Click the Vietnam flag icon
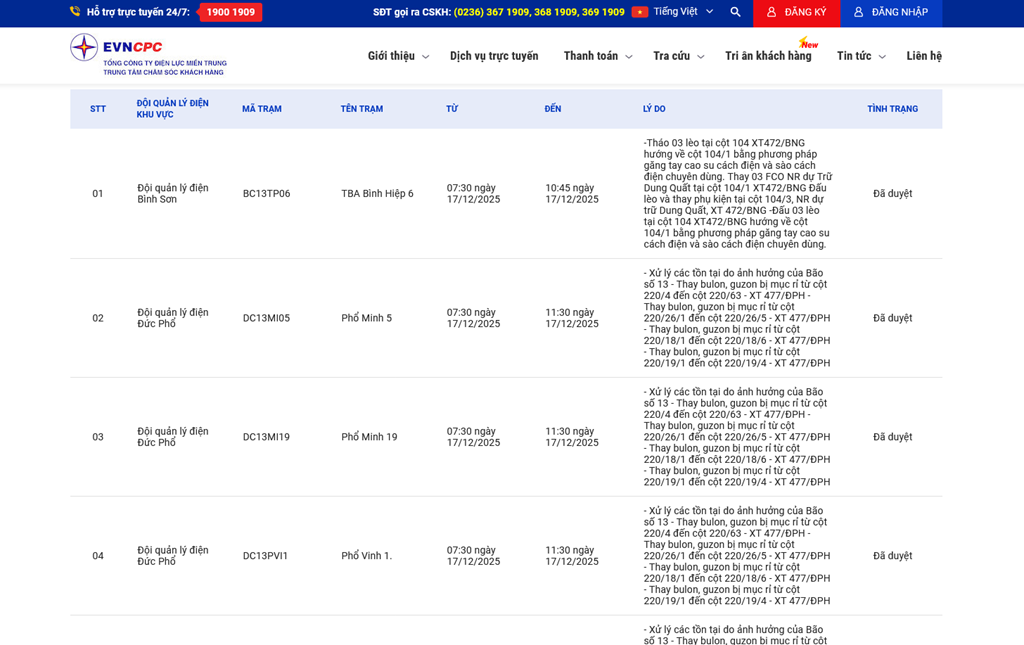1024x645 pixels. [640, 12]
